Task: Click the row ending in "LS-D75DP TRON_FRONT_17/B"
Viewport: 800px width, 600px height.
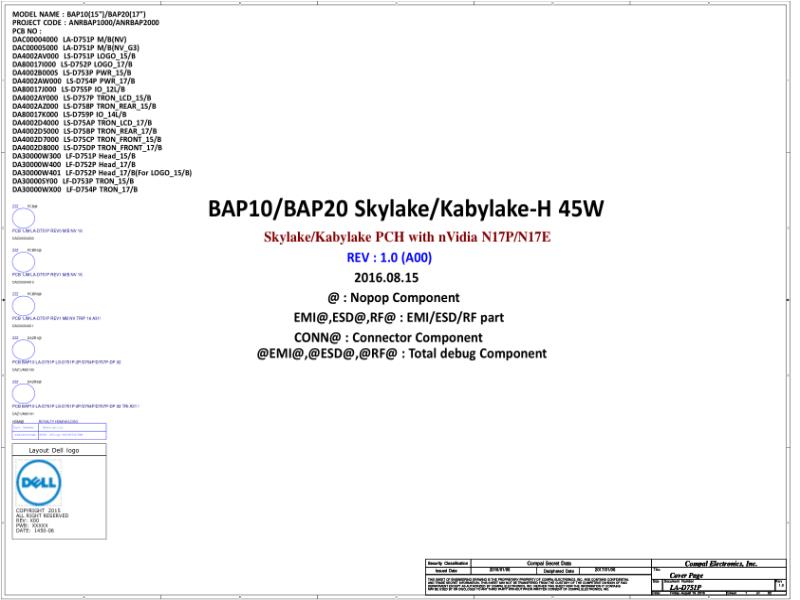Action: [x=87, y=147]
